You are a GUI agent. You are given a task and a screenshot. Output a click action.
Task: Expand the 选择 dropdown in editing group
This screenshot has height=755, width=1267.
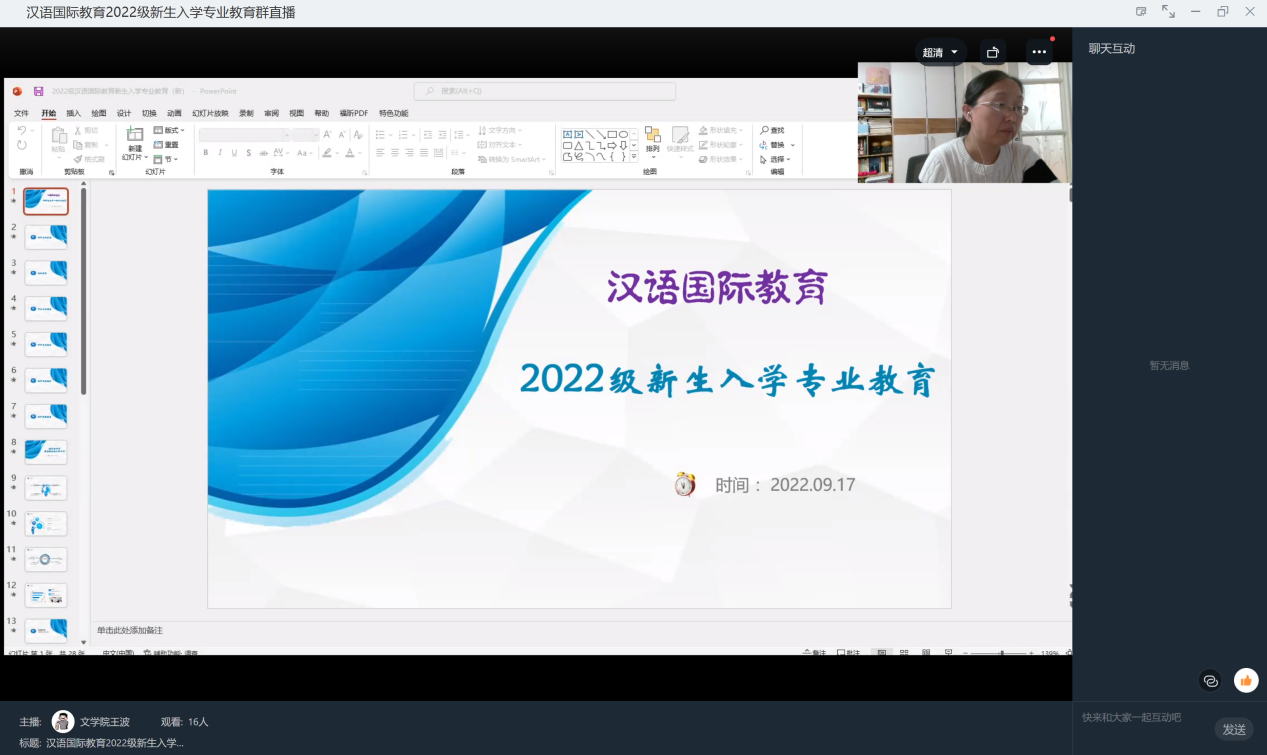775,159
